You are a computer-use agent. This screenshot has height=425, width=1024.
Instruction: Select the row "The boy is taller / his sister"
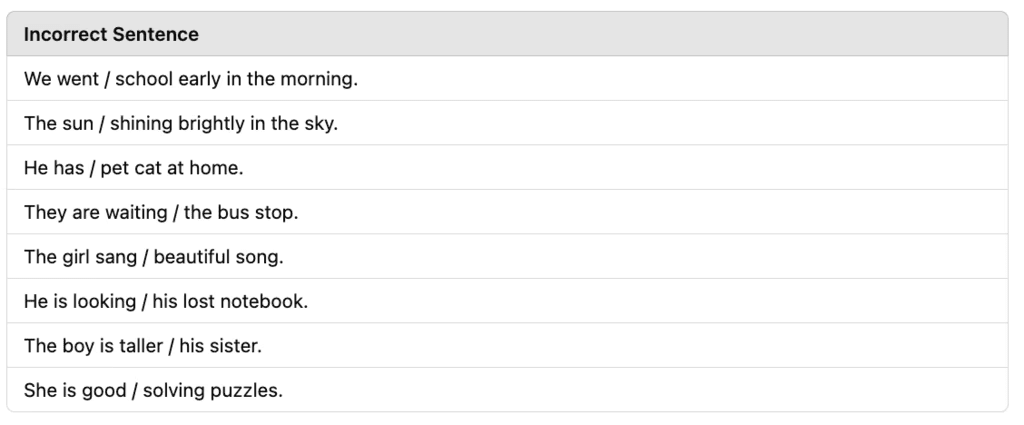507,345
